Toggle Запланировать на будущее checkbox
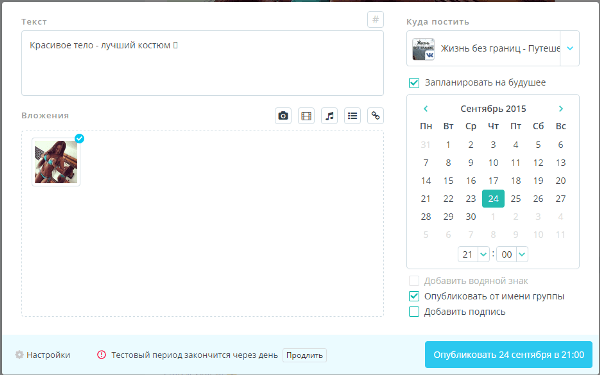Viewport: 600px width, 375px height. (x=414, y=83)
